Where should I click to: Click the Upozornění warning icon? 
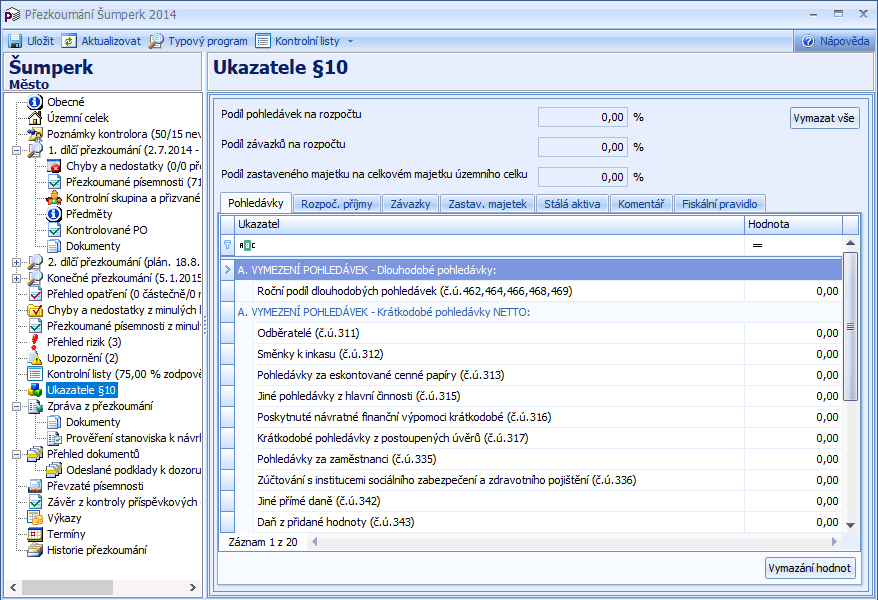(x=35, y=358)
